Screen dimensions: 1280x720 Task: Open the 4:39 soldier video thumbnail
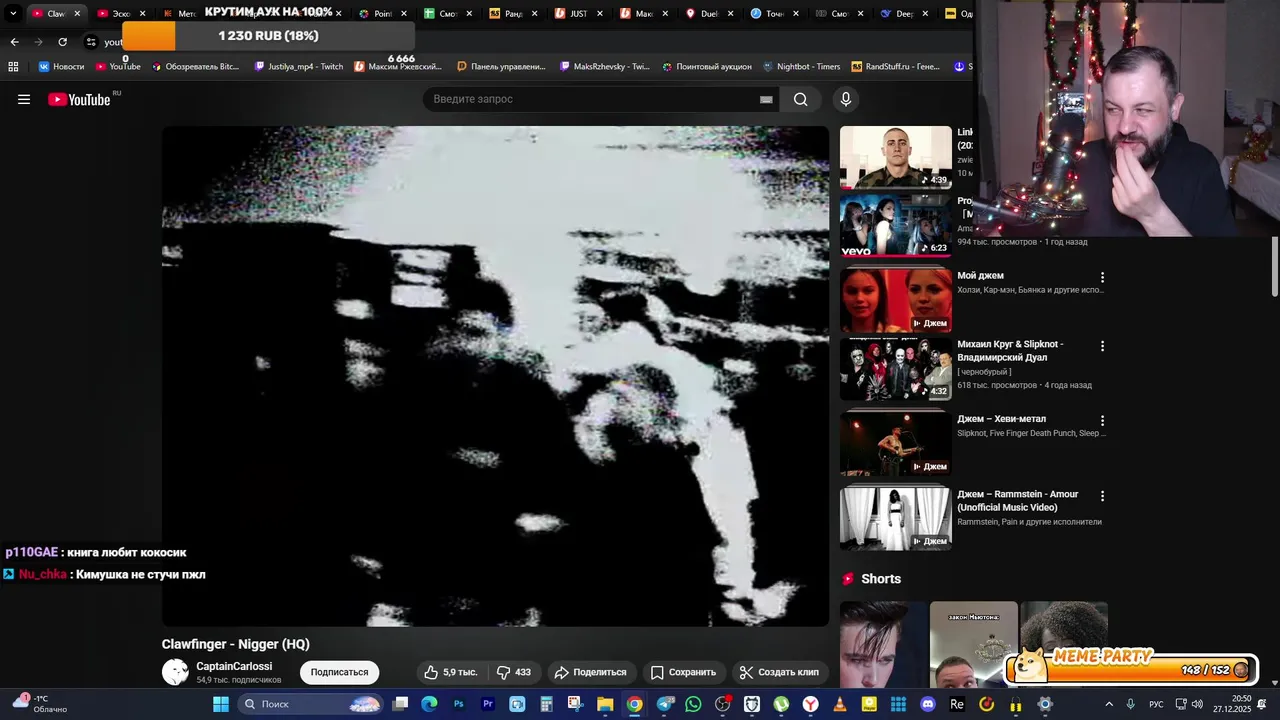[896, 157]
